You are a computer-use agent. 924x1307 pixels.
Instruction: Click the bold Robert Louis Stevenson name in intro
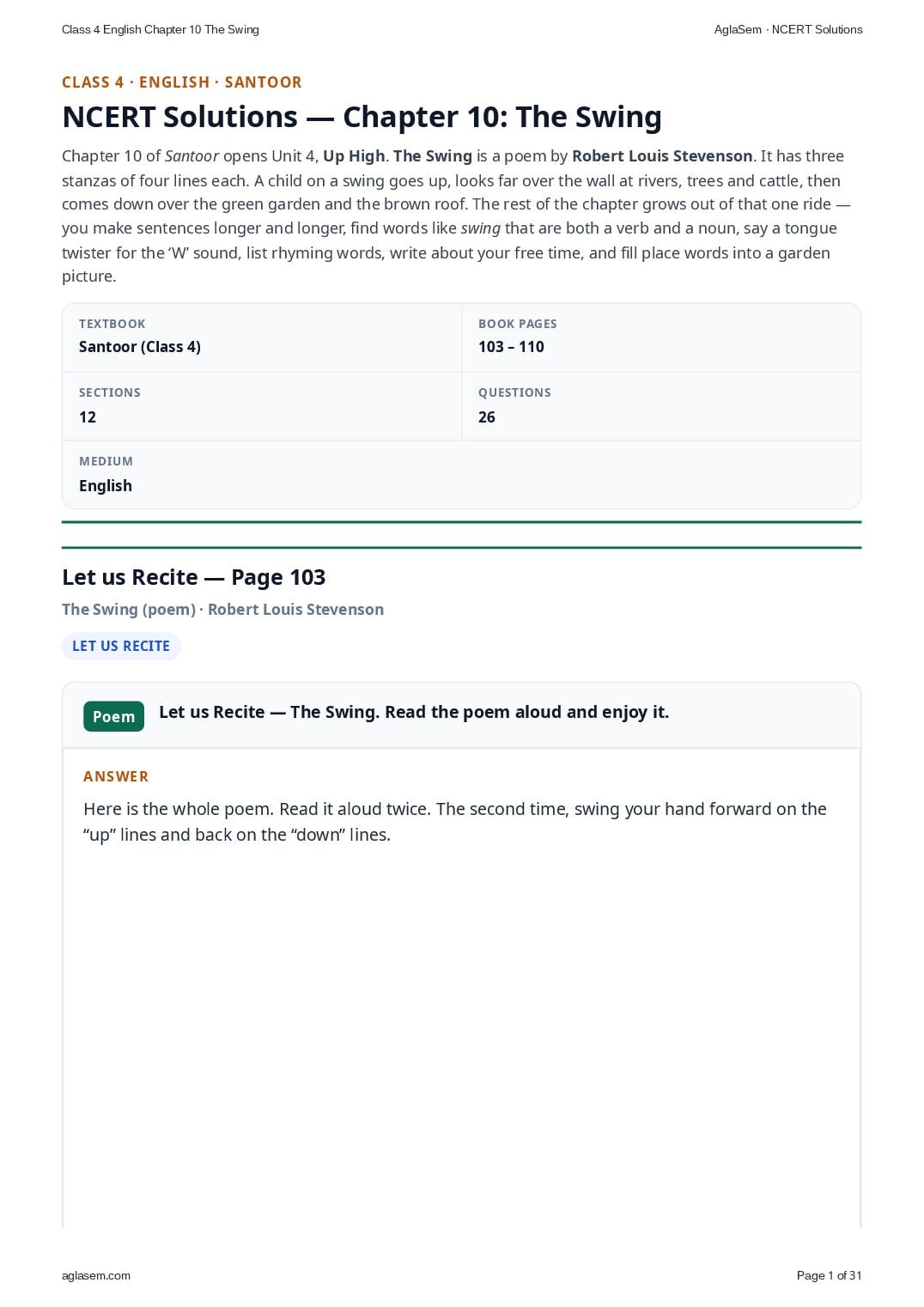(662, 156)
